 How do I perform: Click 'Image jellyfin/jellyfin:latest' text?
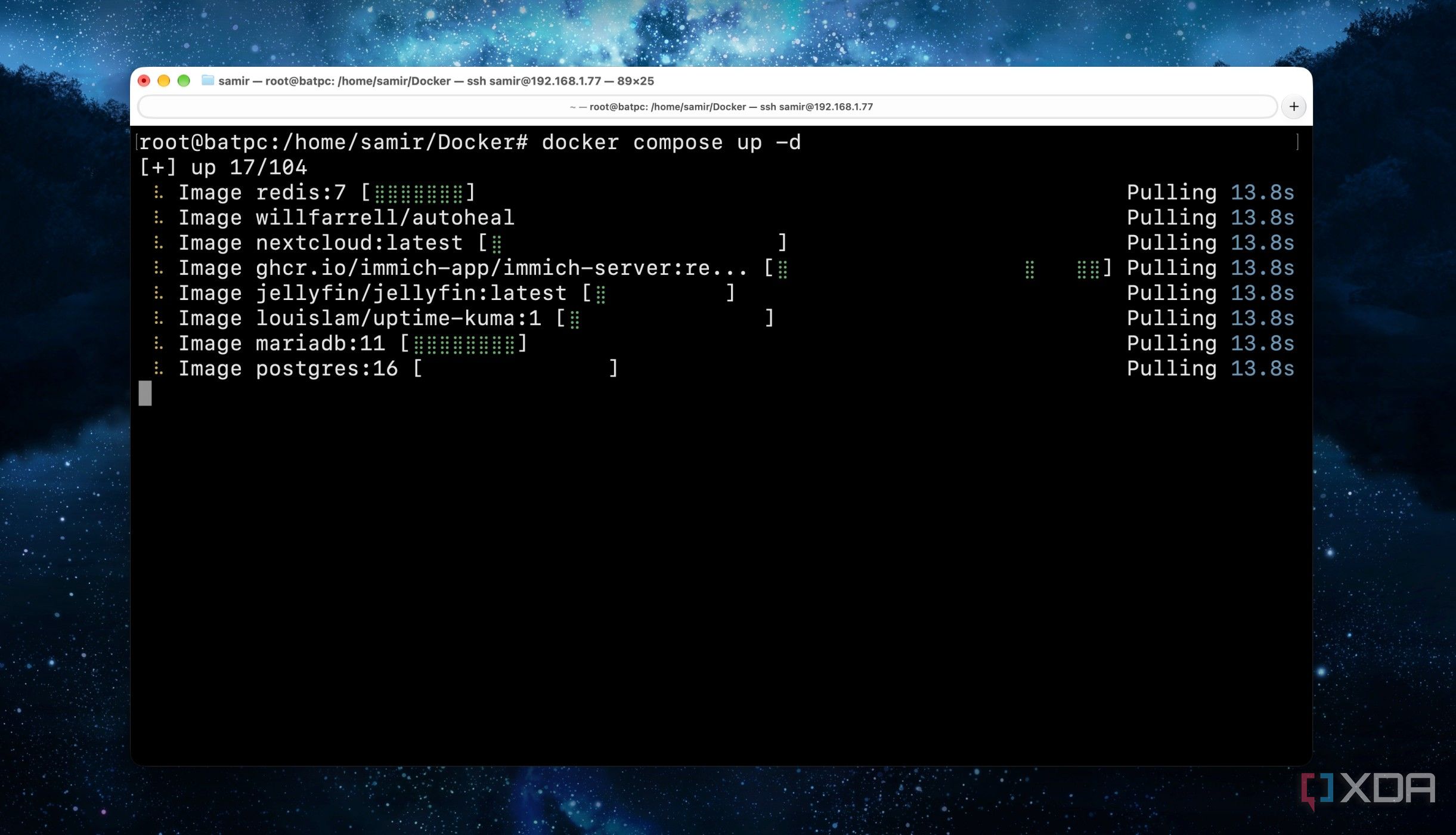tap(372, 293)
